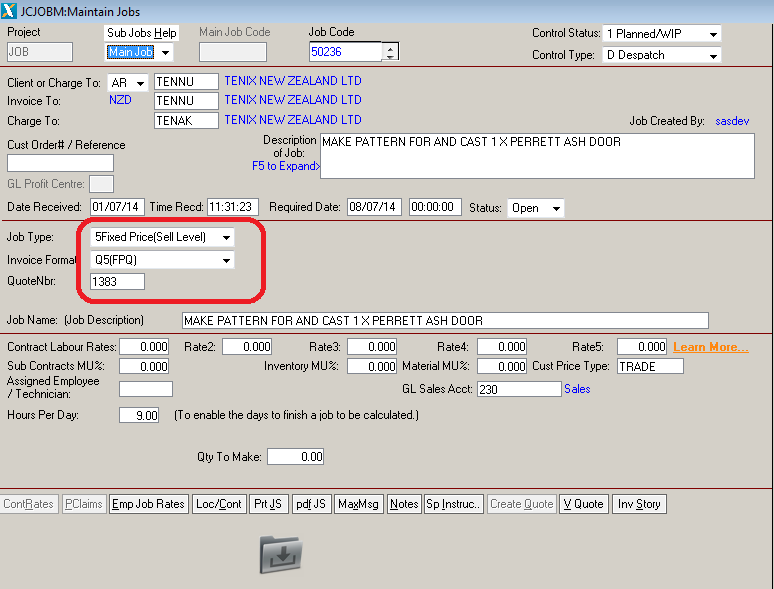Click the MaxMsg button

(x=359, y=504)
